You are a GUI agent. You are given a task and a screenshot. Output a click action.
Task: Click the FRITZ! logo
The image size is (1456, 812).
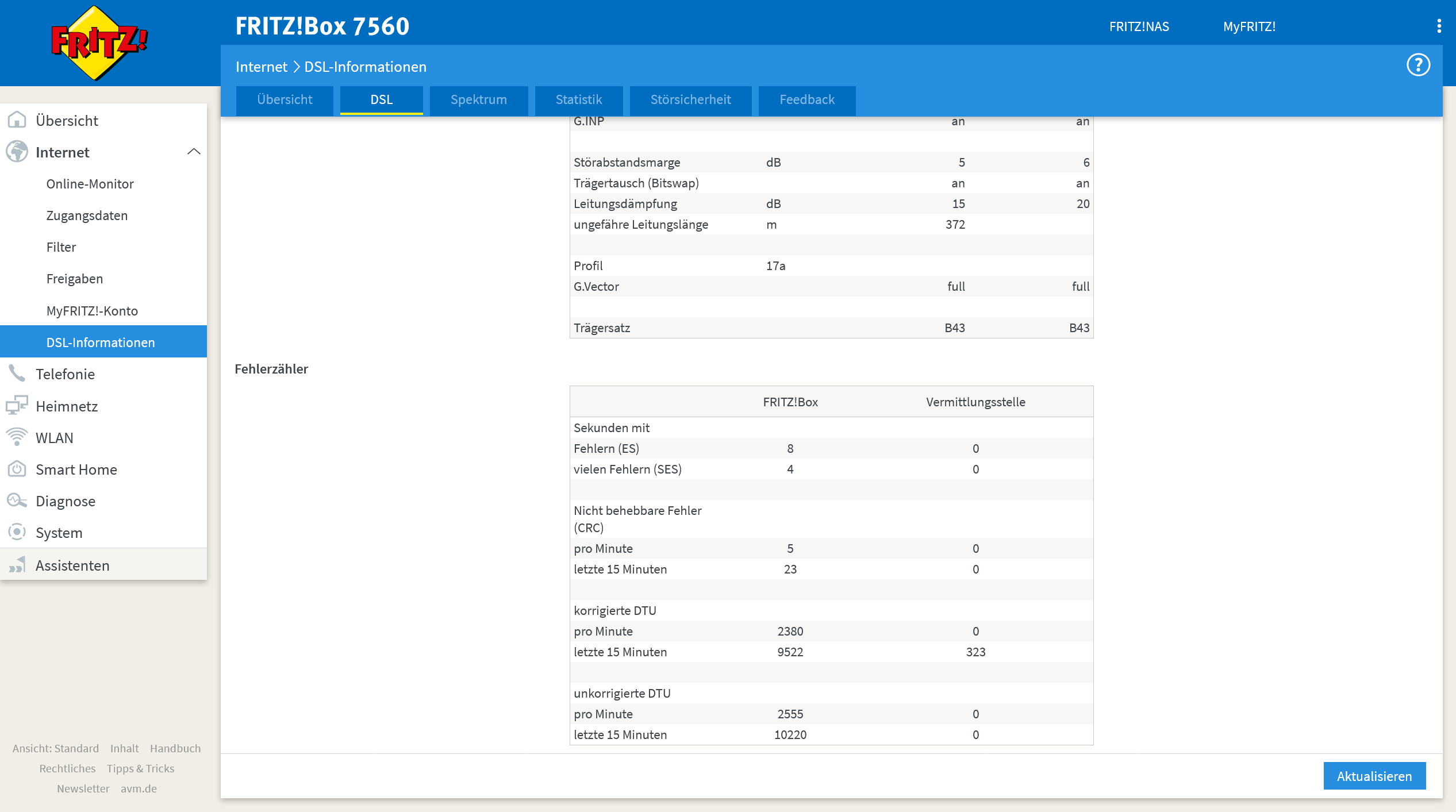99,43
